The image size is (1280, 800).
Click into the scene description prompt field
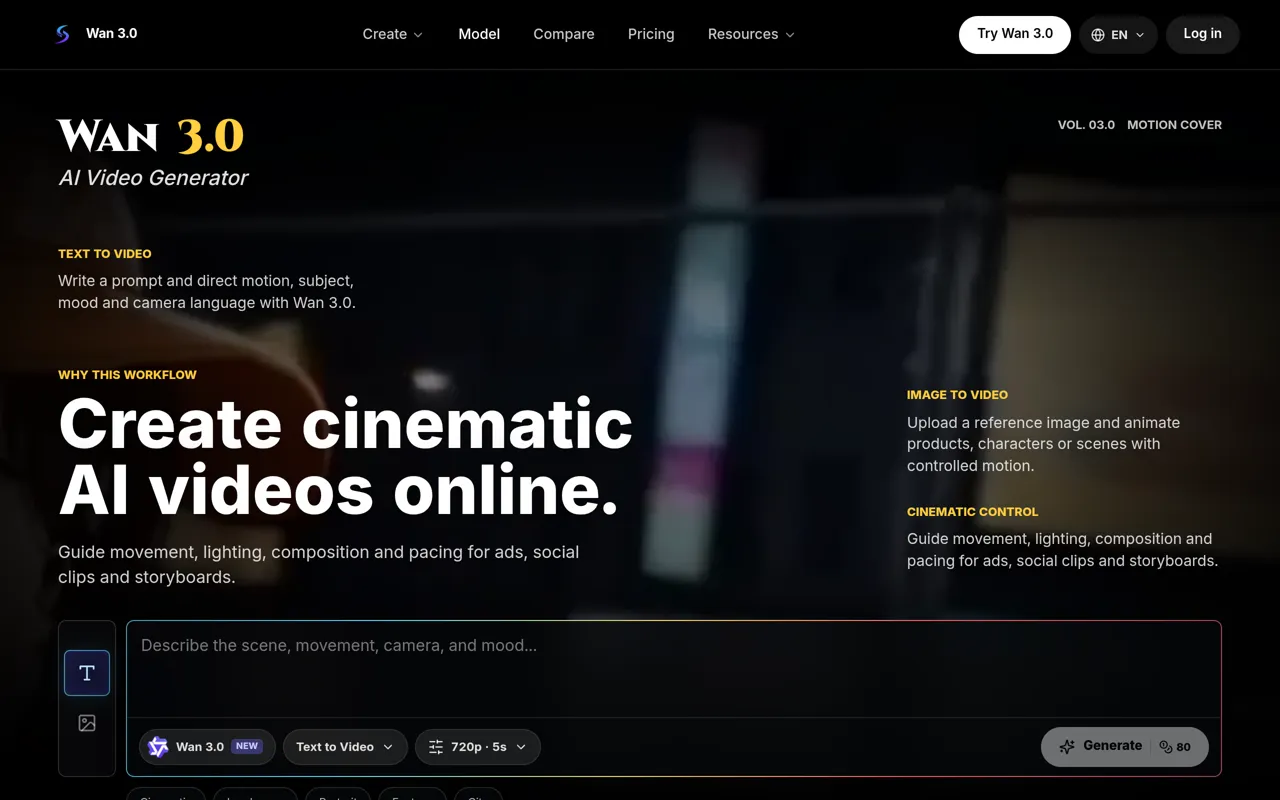coord(674,668)
